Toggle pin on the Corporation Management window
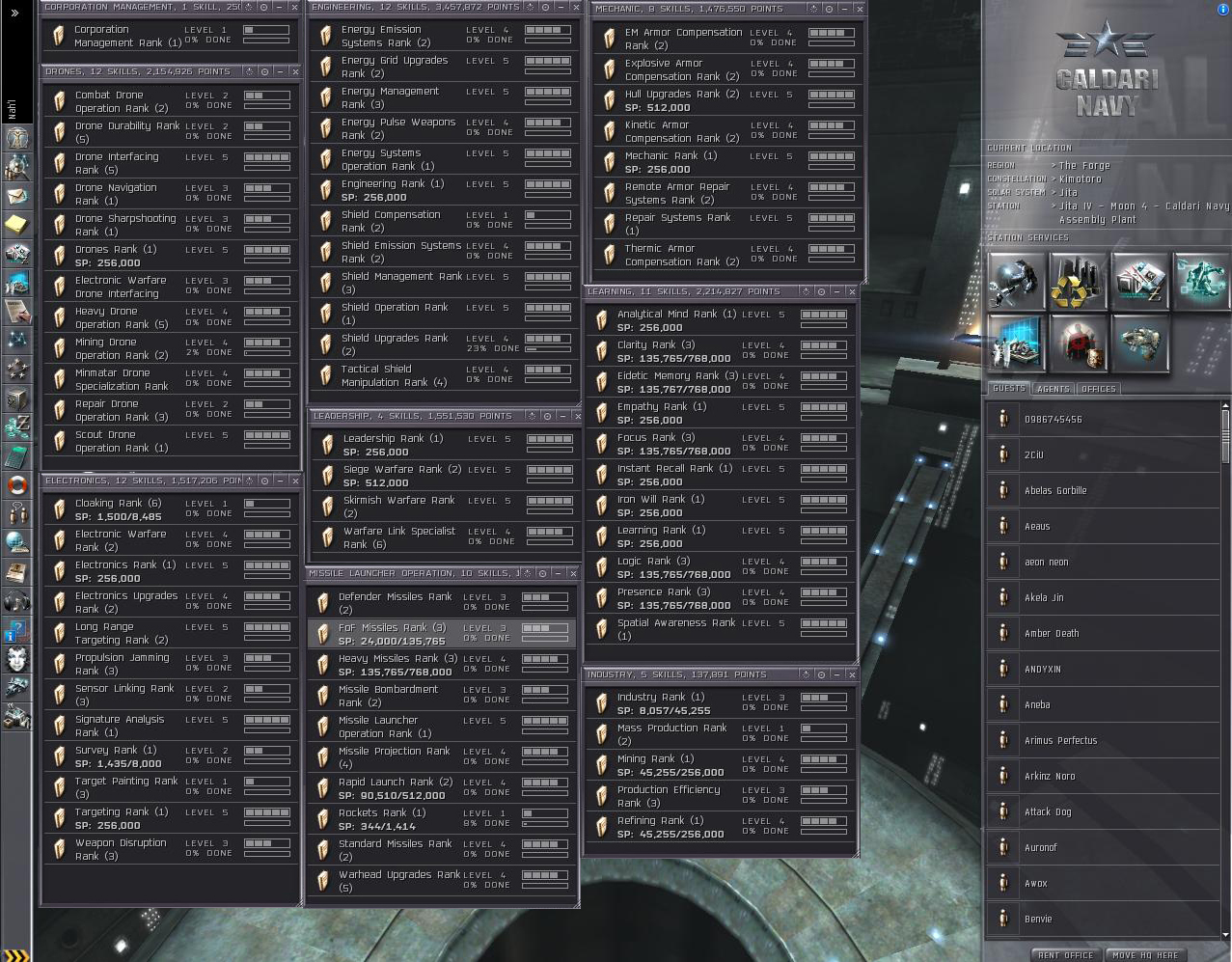This screenshot has width=1232, height=962. pyautogui.click(x=264, y=7)
